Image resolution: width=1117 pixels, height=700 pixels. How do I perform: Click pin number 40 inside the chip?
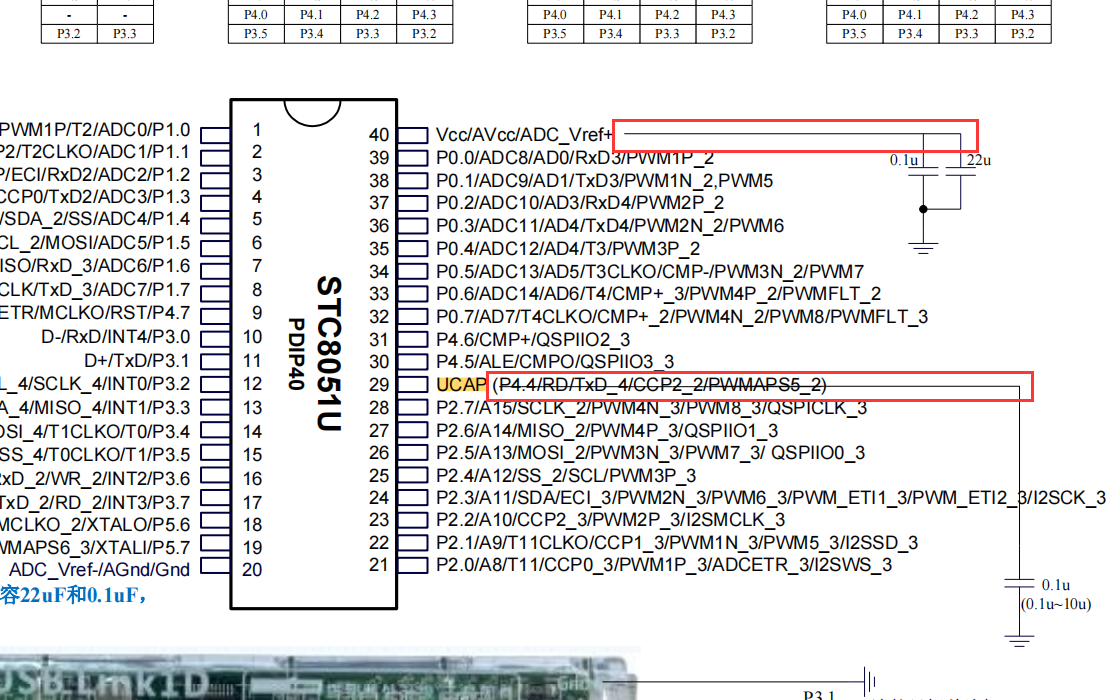[x=379, y=135]
